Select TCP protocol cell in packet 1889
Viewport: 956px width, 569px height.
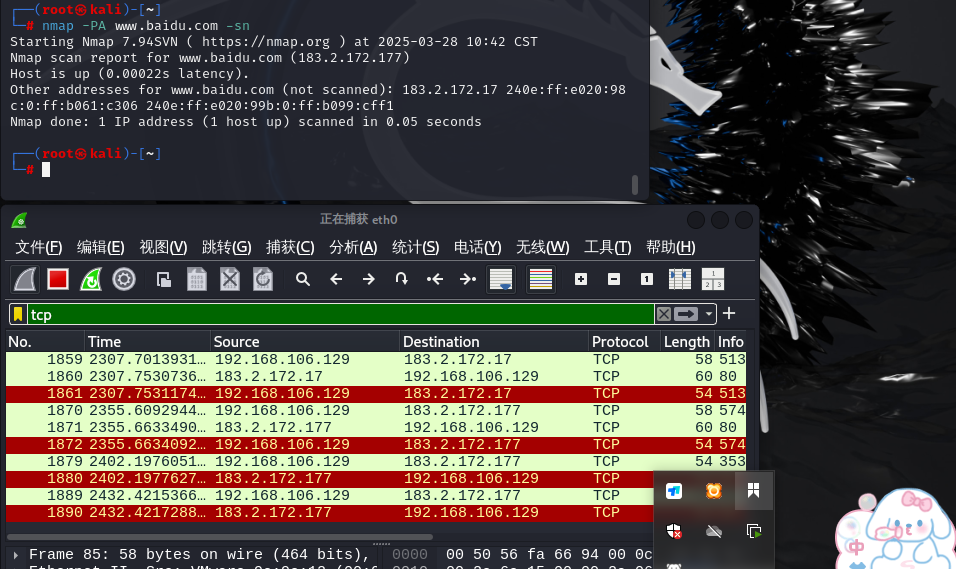tap(606, 496)
